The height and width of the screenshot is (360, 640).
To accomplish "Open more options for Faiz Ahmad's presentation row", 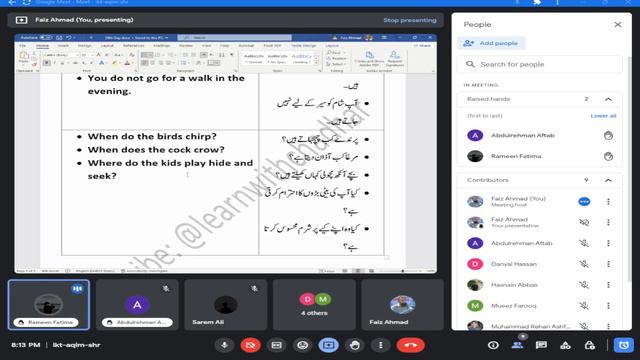I will tap(608, 222).
